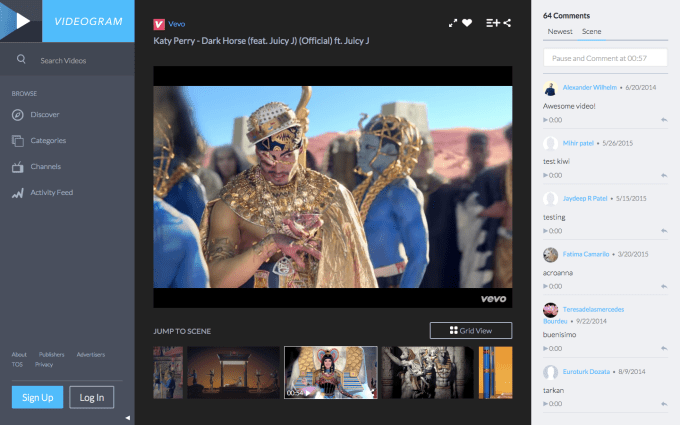This screenshot has width=680, height=425.
Task: Jump to 0:00 on acroanna comment
Action: (552, 286)
